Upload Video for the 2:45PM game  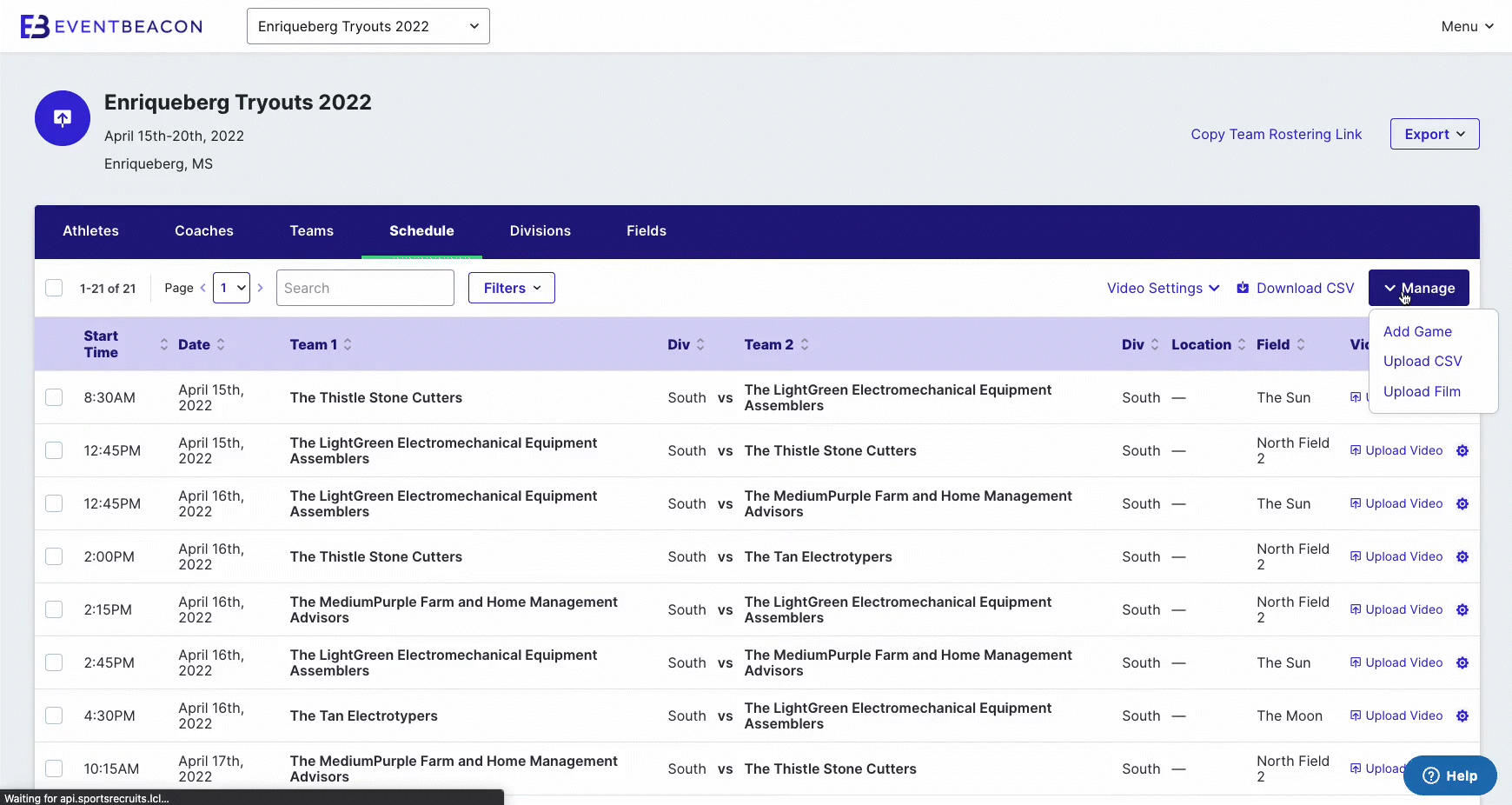(x=1396, y=662)
